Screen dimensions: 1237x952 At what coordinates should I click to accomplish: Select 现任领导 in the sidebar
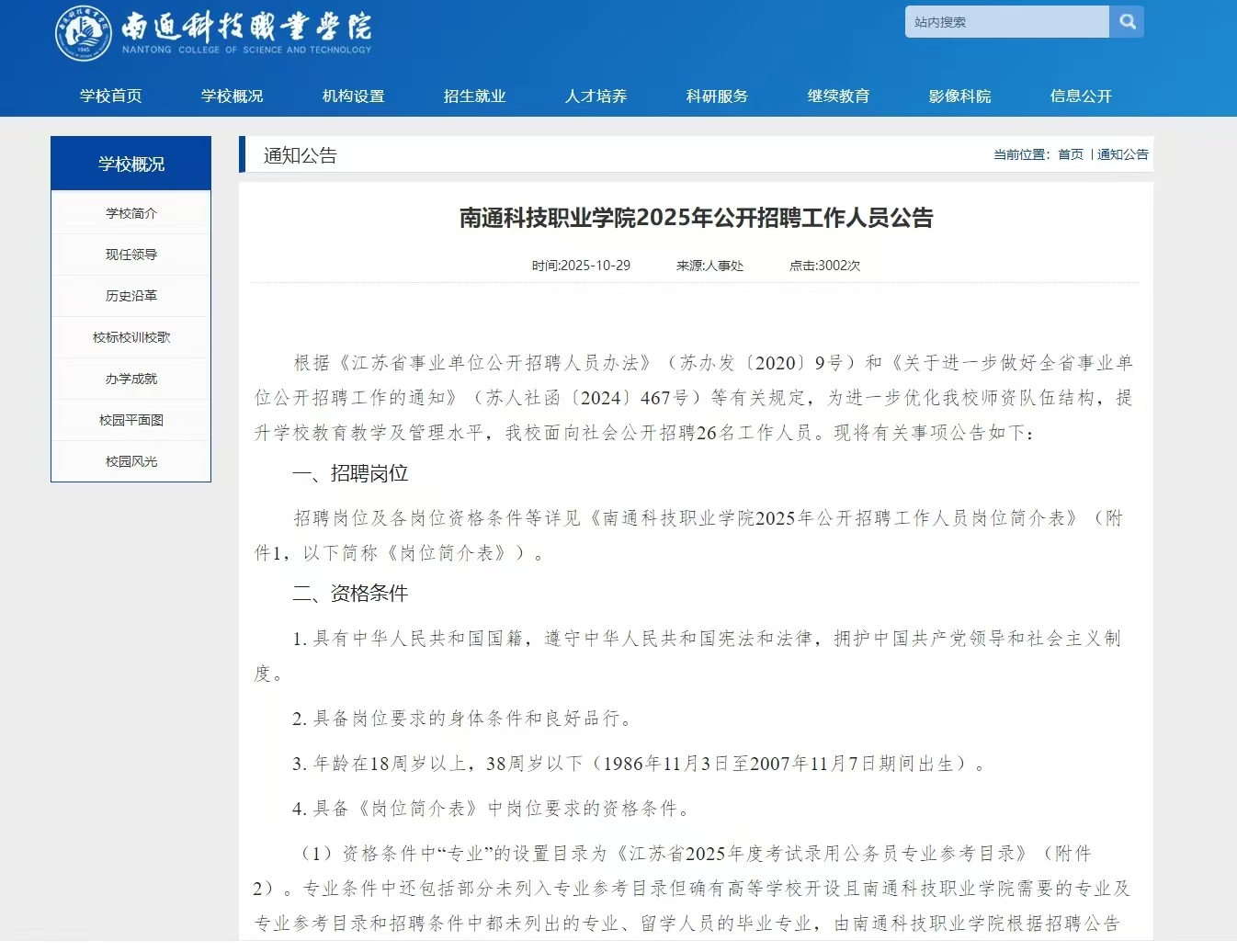131,255
